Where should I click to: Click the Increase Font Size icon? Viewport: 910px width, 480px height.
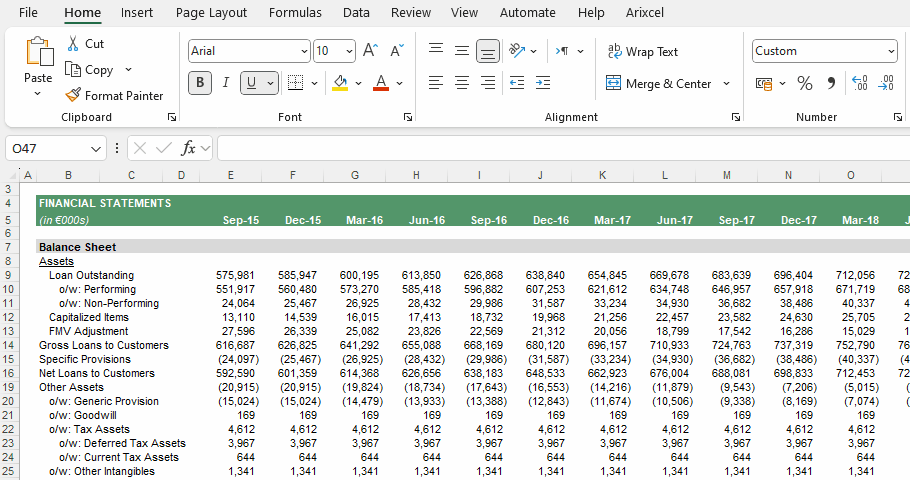[x=370, y=51]
